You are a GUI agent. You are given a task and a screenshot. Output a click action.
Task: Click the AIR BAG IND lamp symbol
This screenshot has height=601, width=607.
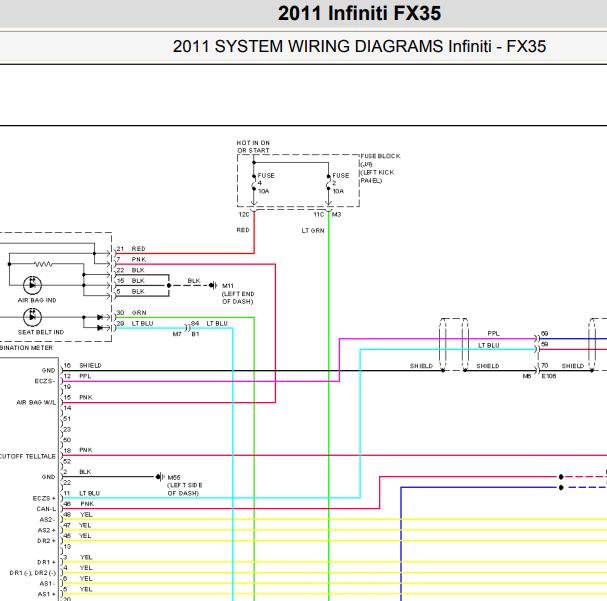tap(32, 285)
